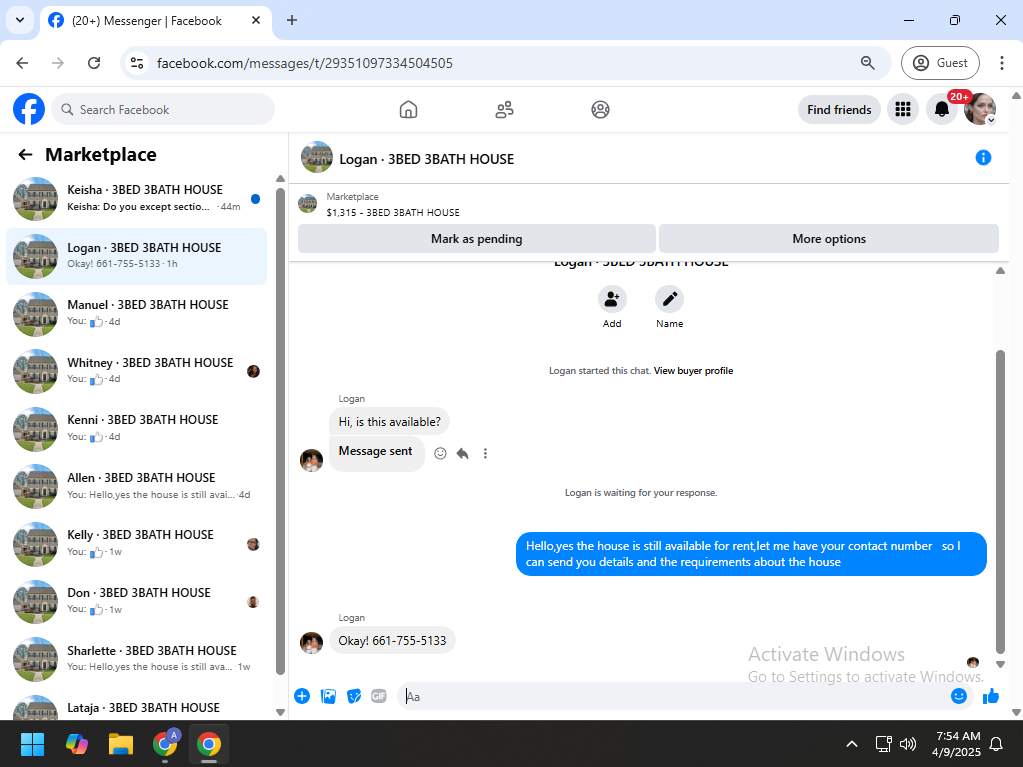Open File Explorer from the taskbar
Image resolution: width=1023 pixels, height=767 pixels.
121,744
